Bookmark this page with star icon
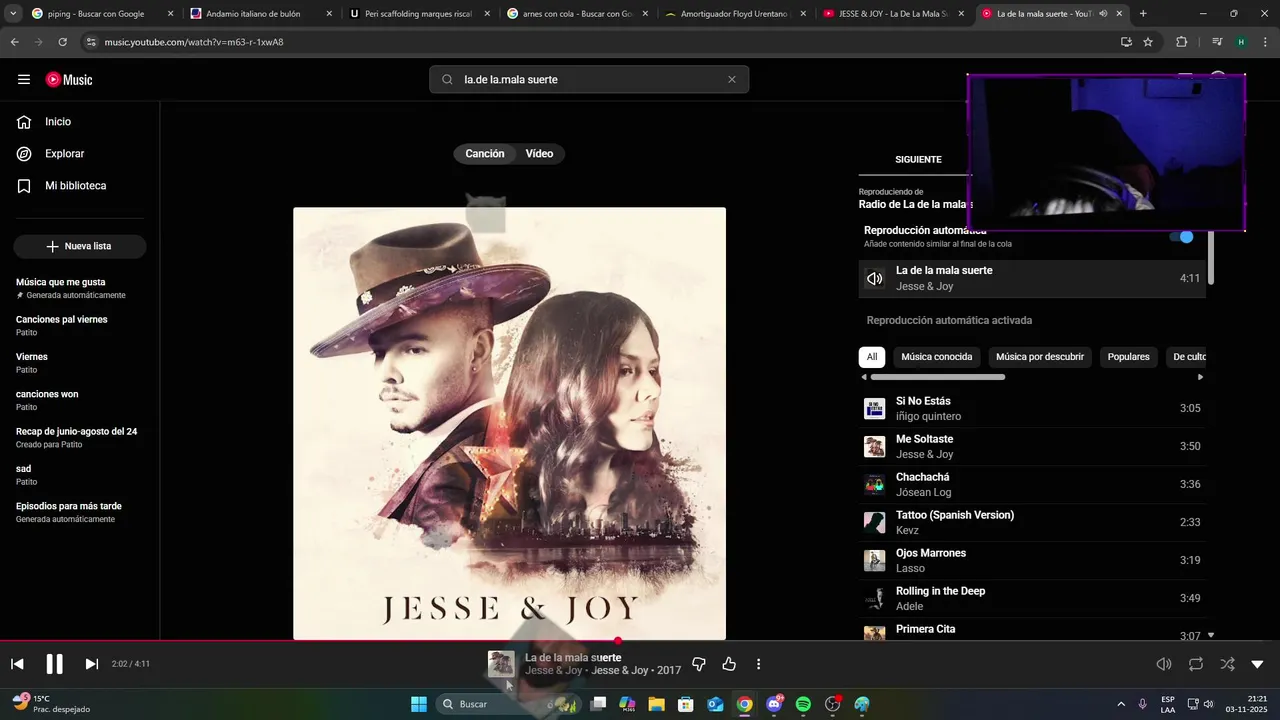The image size is (1280, 720). [1148, 42]
